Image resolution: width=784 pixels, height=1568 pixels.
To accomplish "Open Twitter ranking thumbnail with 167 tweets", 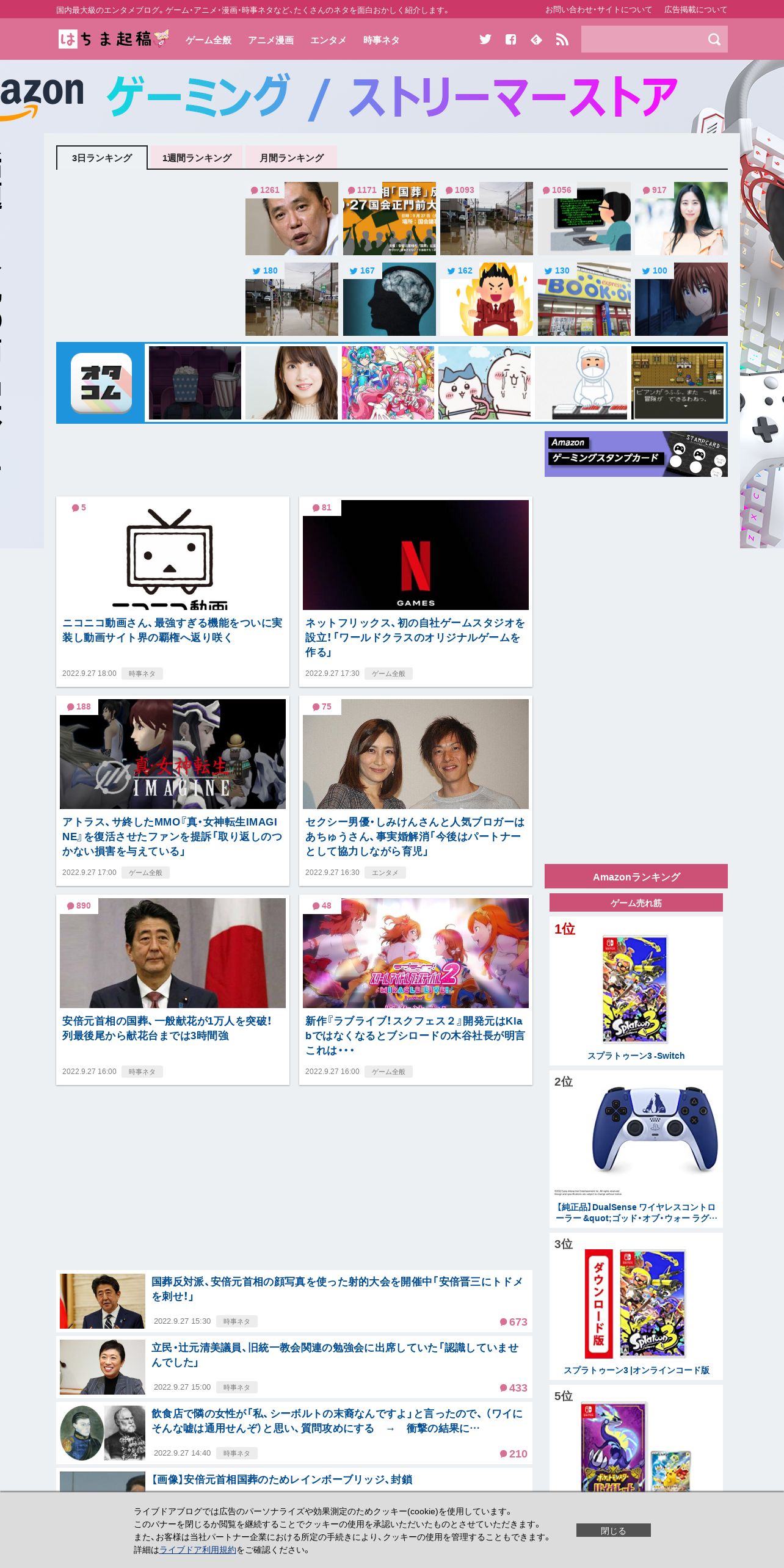I will (390, 299).
